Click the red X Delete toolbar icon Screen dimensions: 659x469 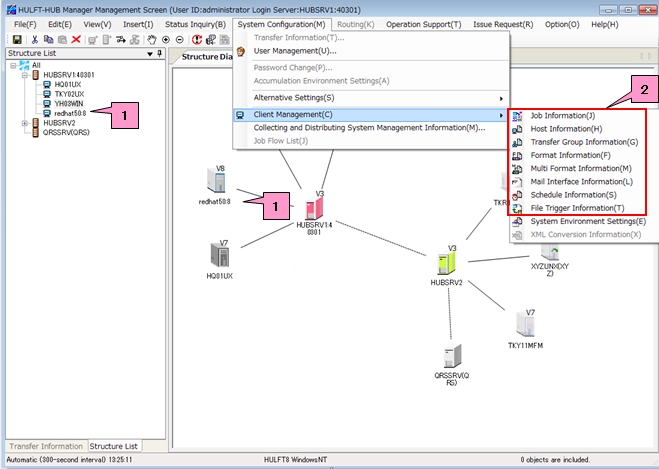pos(76,39)
